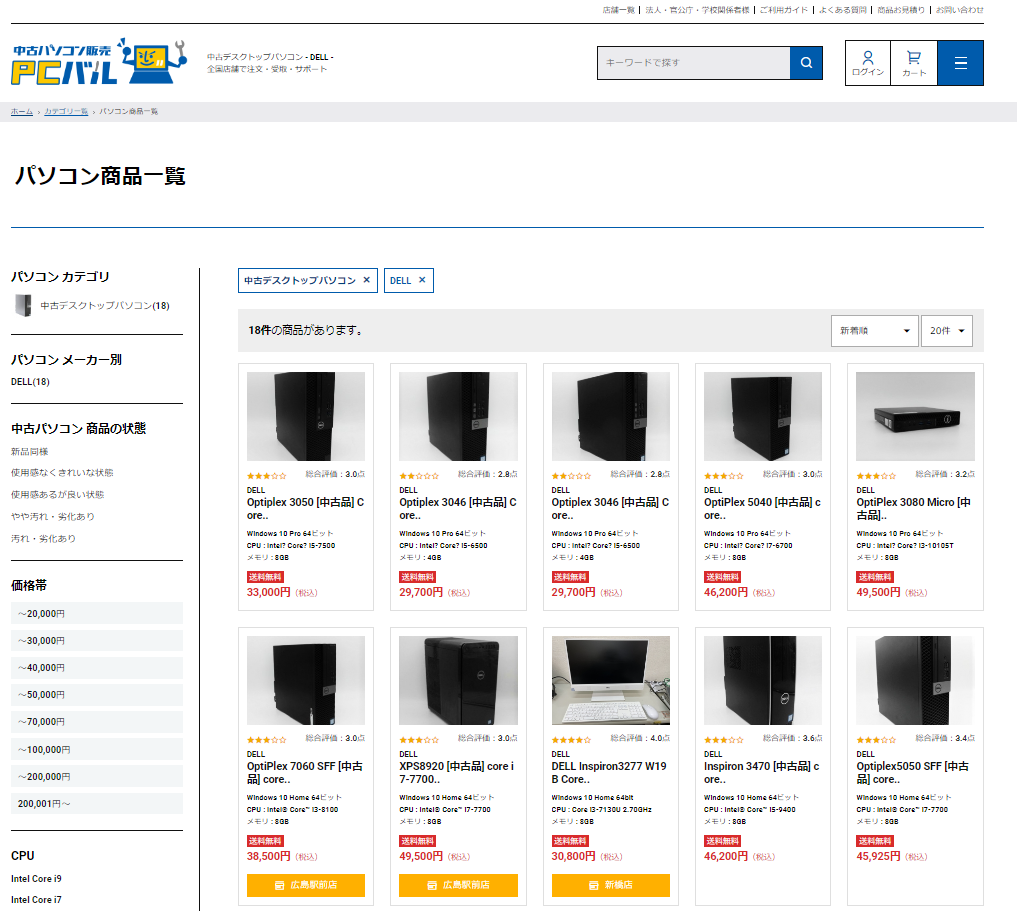Open the ご利用ガイド link
This screenshot has height=911, width=1017.
point(784,10)
